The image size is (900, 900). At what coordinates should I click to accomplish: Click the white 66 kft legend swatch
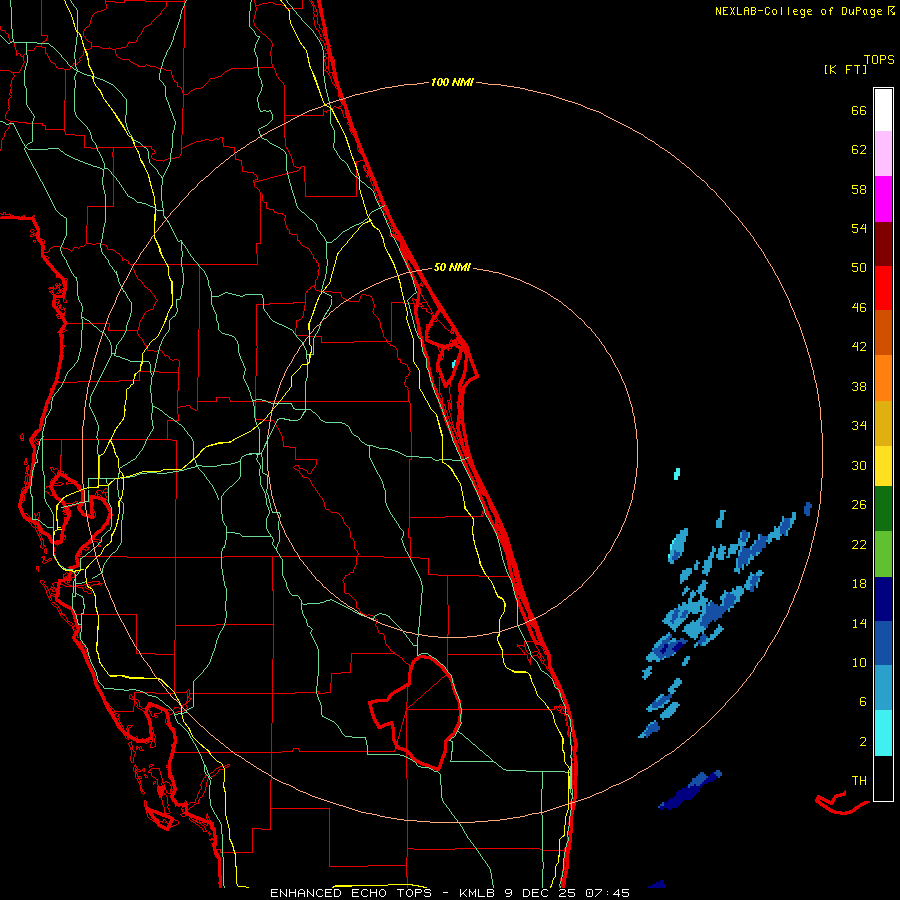(x=883, y=110)
